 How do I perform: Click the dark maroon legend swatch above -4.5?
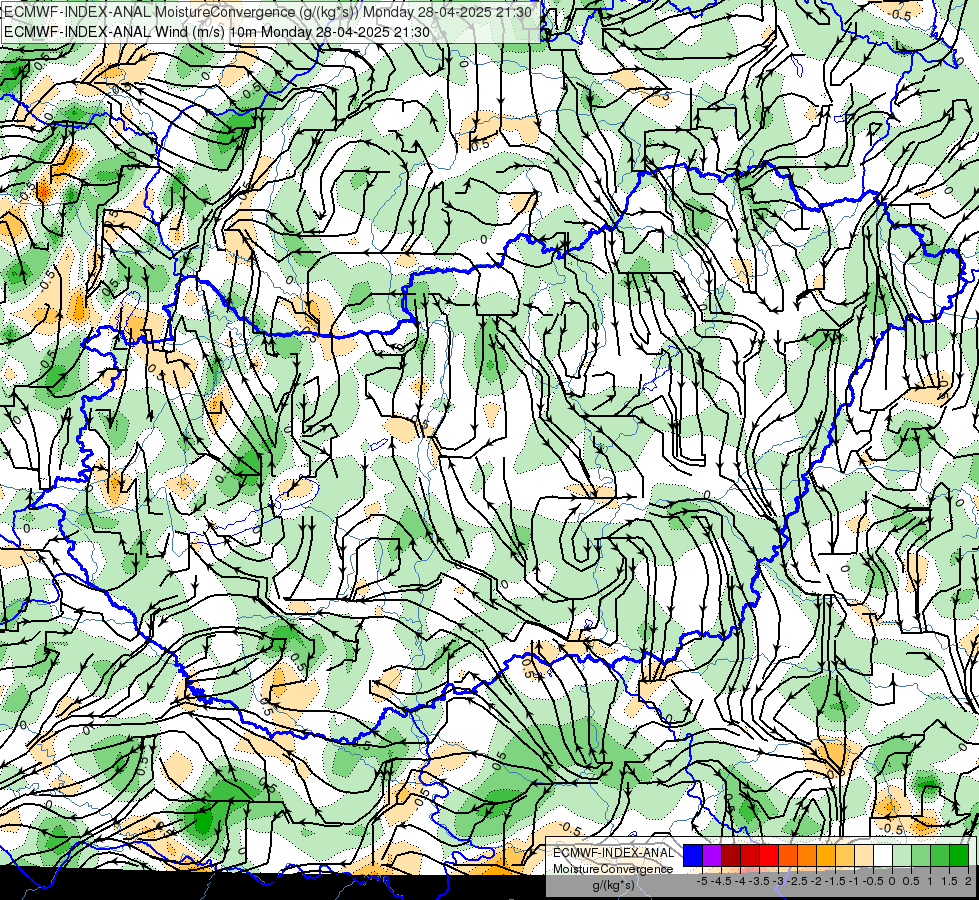[731, 856]
